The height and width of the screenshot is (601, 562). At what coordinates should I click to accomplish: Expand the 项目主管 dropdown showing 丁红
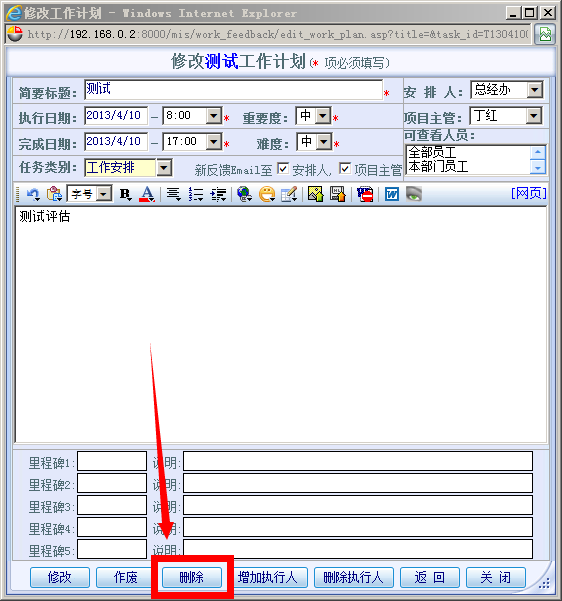(x=533, y=115)
